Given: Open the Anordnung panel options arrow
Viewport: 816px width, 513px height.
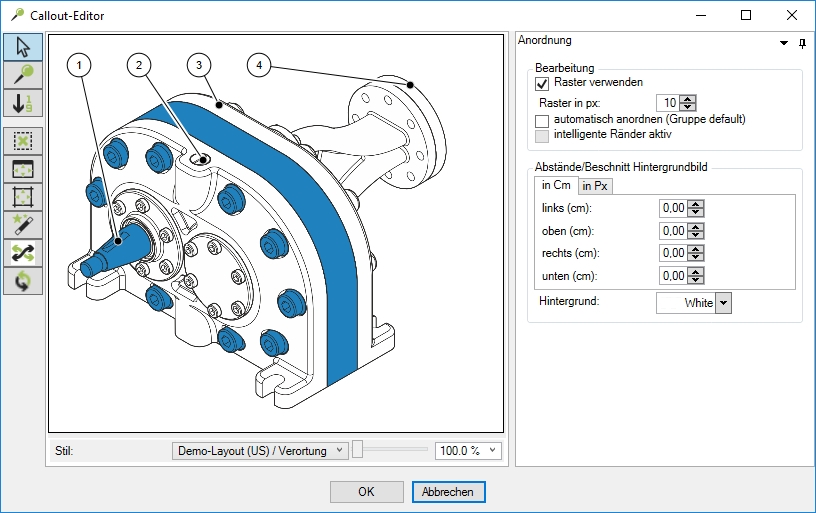Looking at the screenshot, I should [x=784, y=43].
